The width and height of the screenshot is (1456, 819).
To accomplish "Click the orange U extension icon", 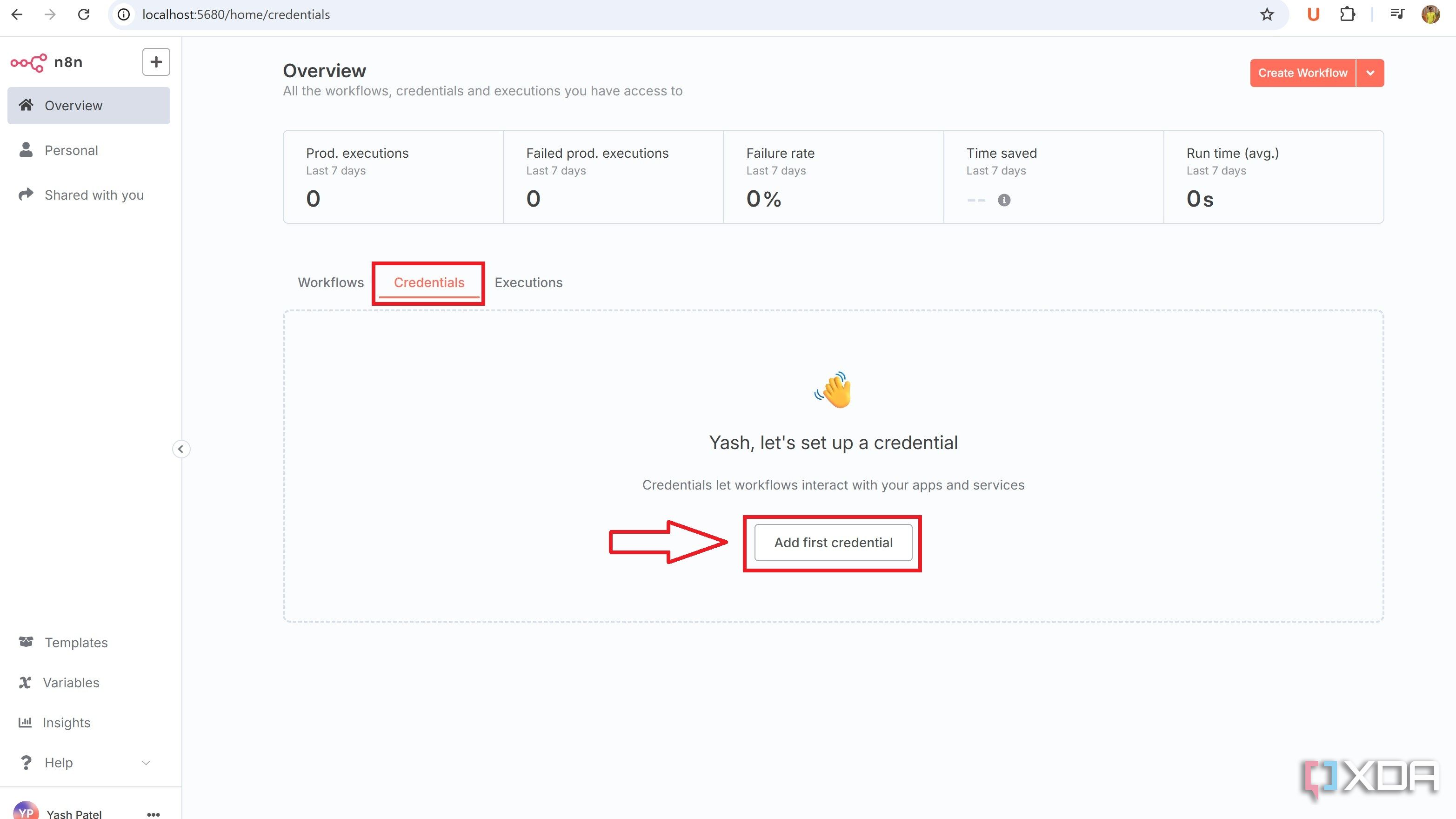I will click(x=1313, y=14).
